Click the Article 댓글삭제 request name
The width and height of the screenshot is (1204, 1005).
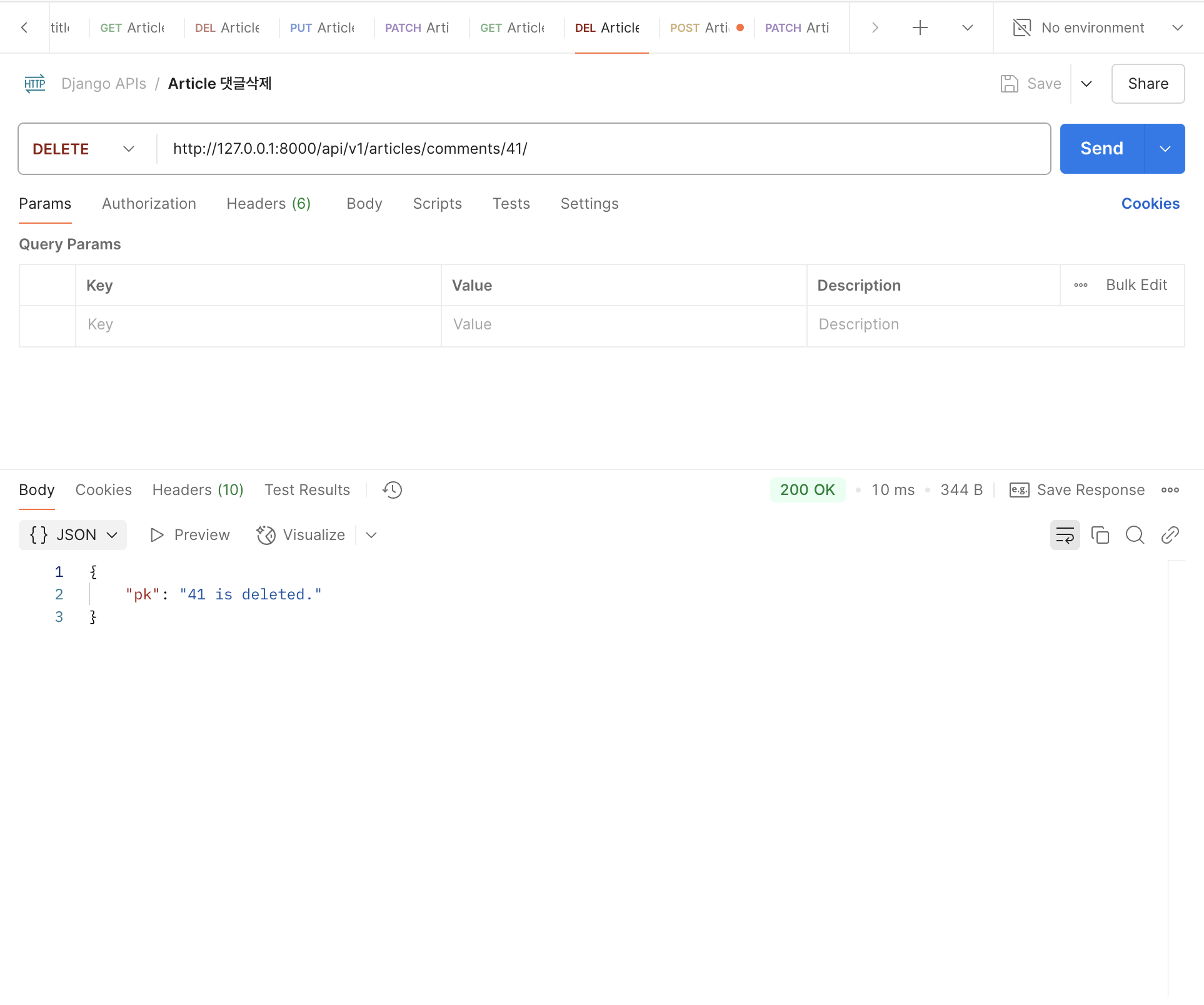pyautogui.click(x=219, y=84)
